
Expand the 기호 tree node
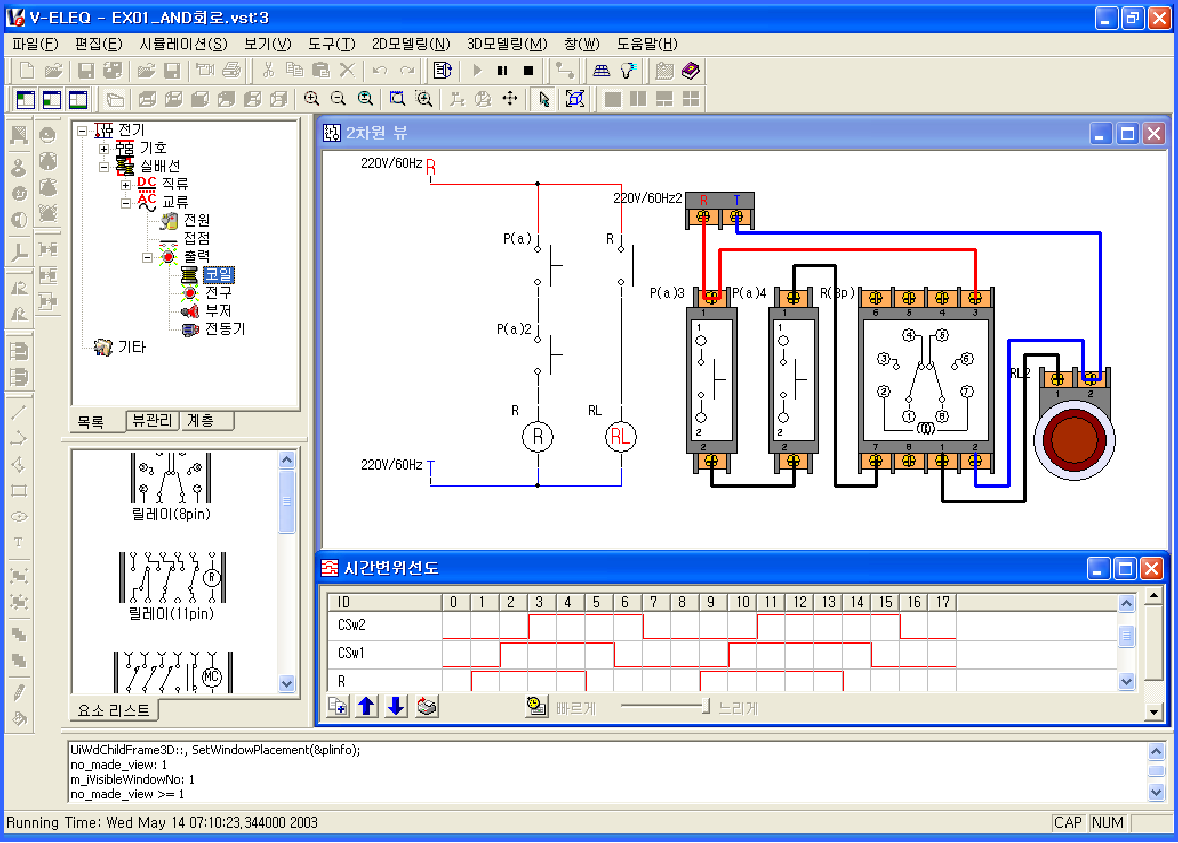pos(104,148)
